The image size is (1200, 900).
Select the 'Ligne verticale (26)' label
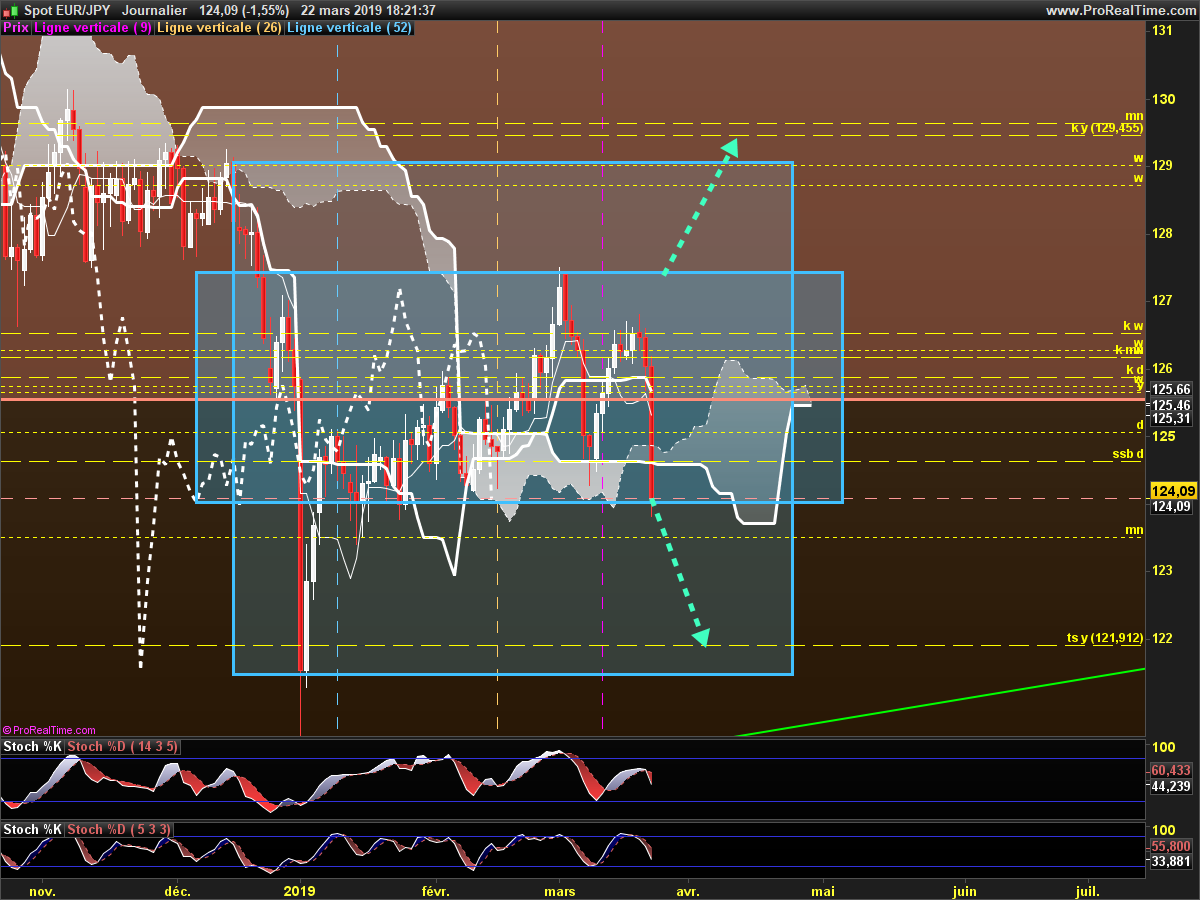[219, 28]
